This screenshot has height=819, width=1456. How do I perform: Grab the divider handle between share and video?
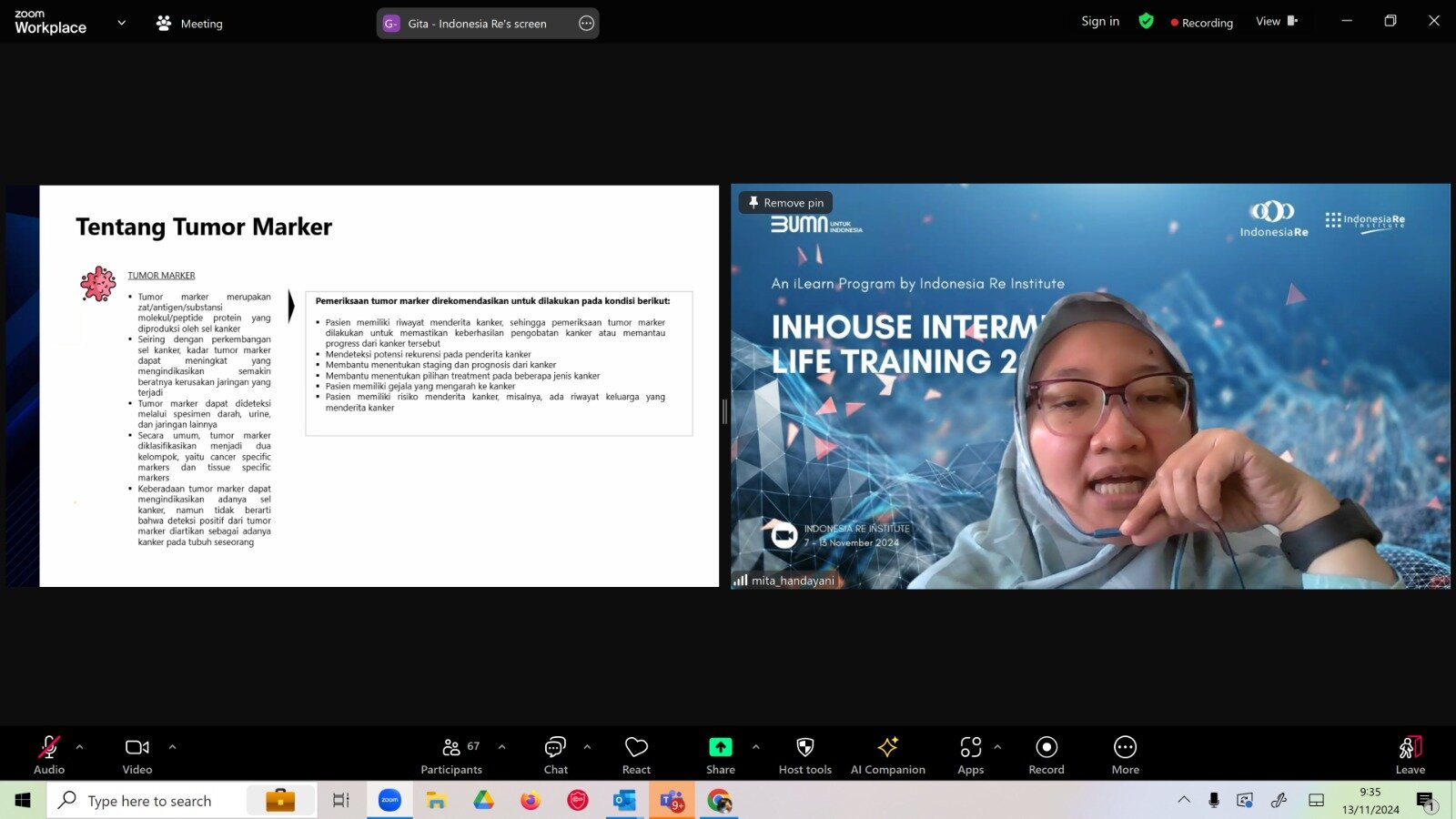(x=724, y=411)
